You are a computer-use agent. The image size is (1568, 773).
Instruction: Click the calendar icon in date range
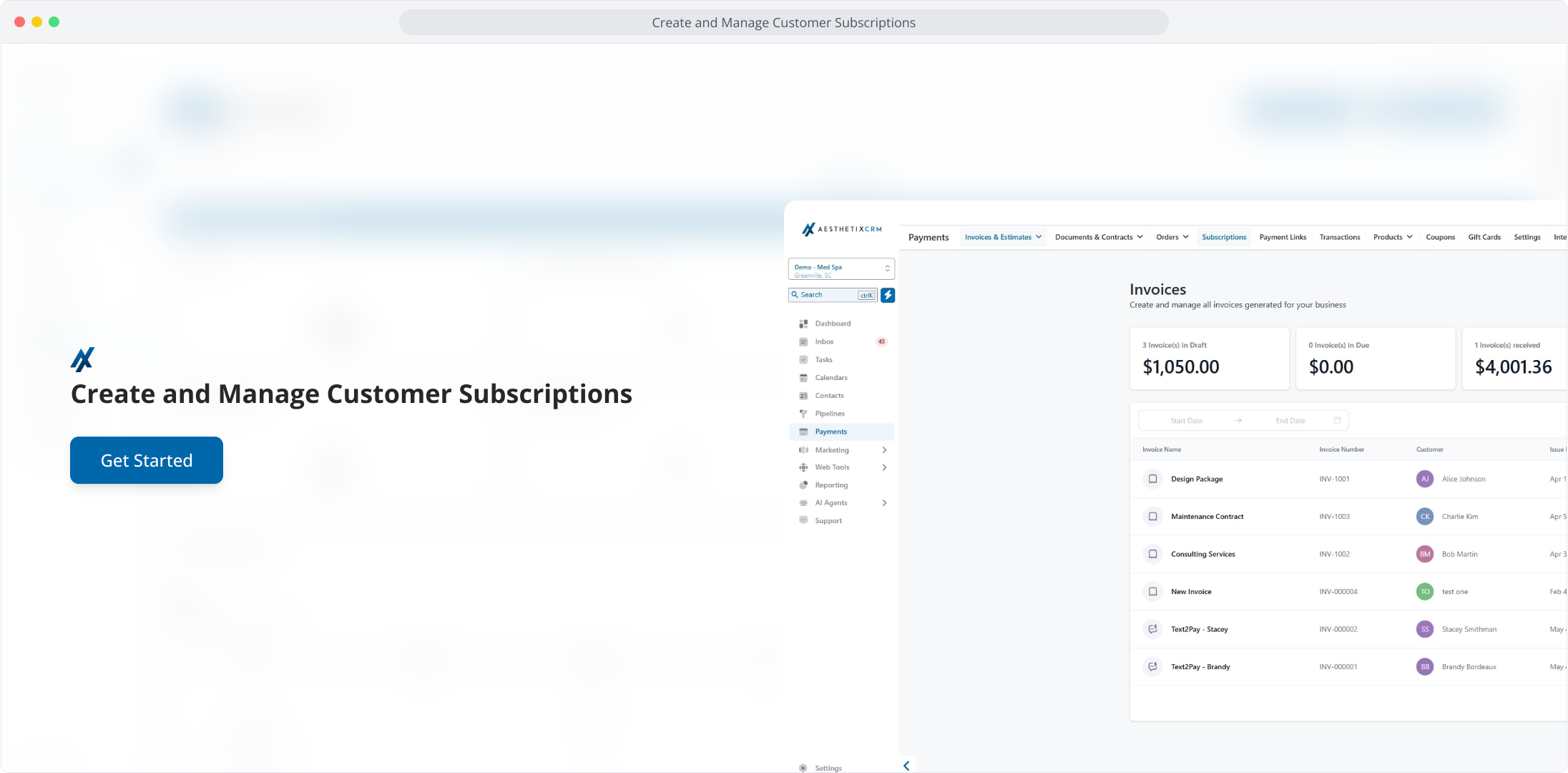(x=1337, y=421)
